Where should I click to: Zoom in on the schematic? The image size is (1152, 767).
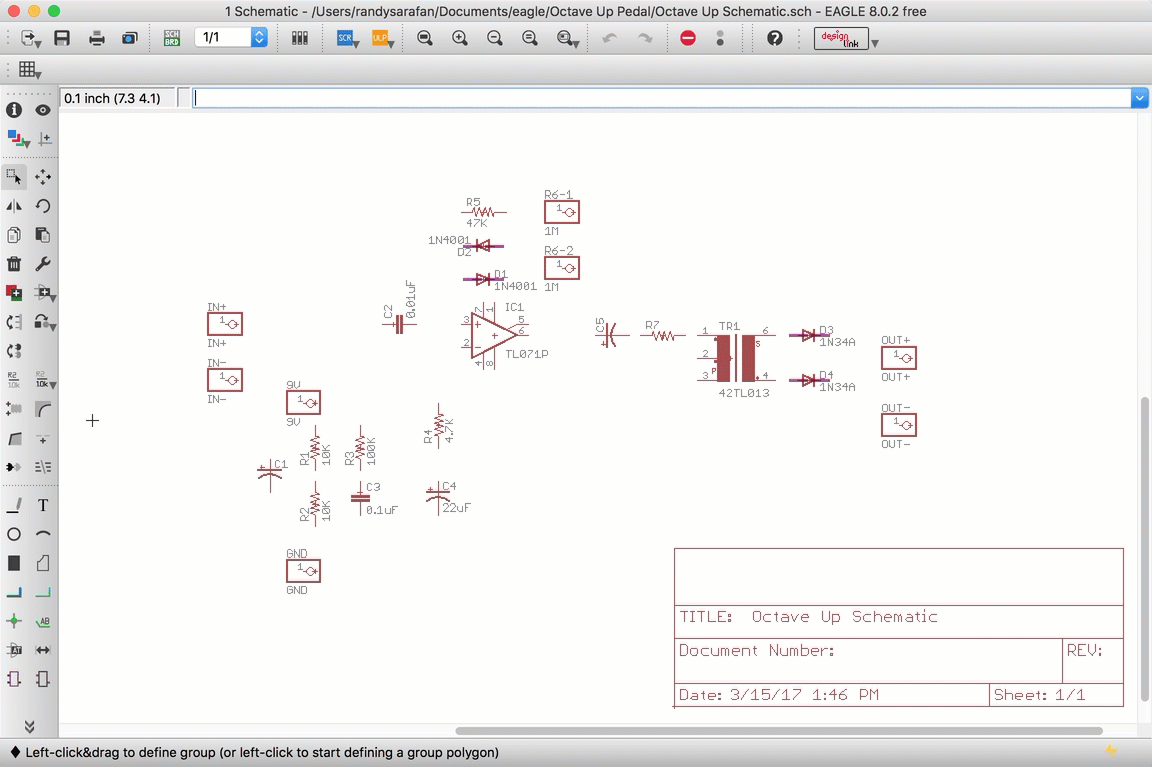(459, 38)
